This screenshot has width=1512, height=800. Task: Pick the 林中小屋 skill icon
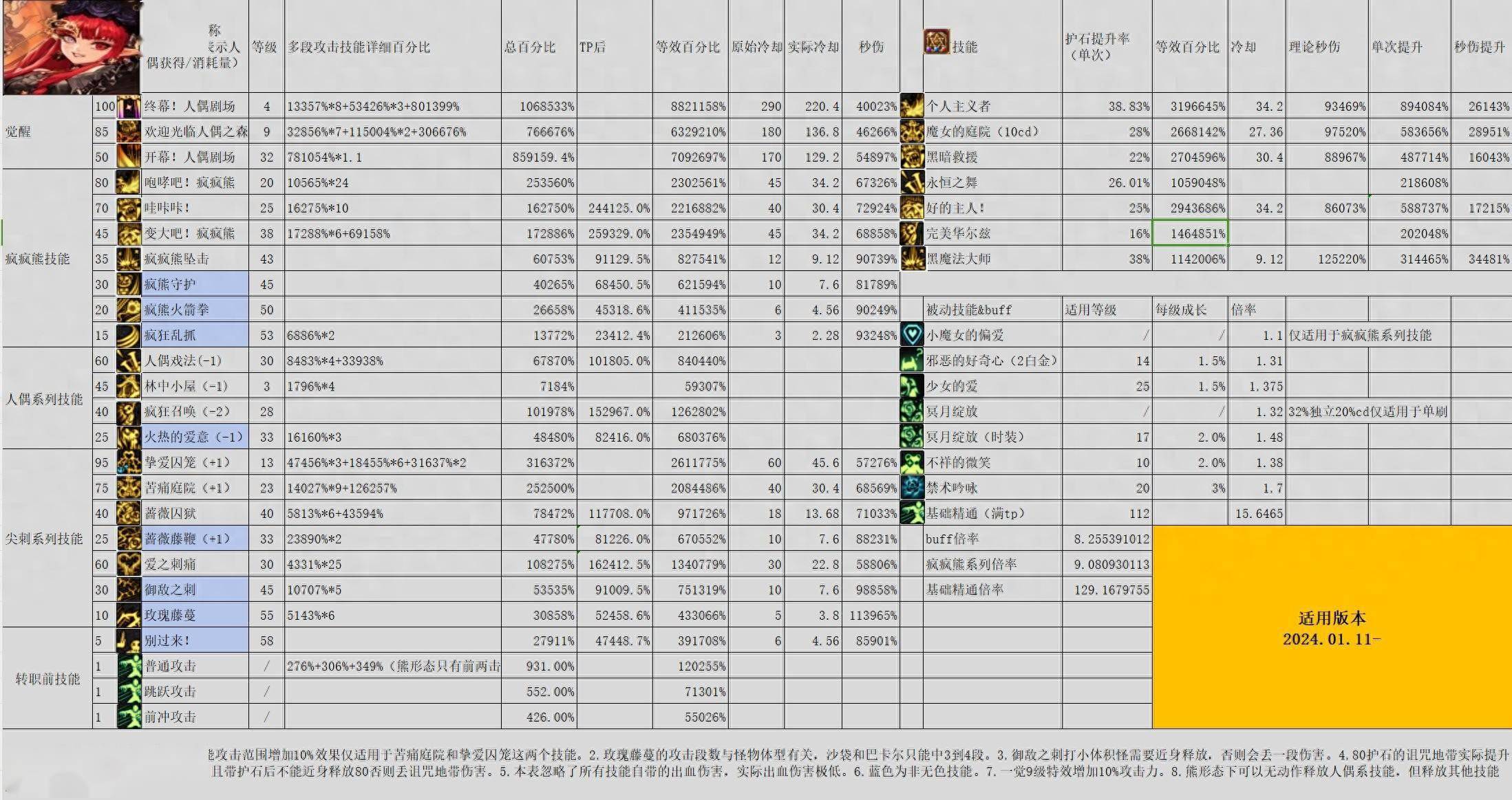[129, 386]
